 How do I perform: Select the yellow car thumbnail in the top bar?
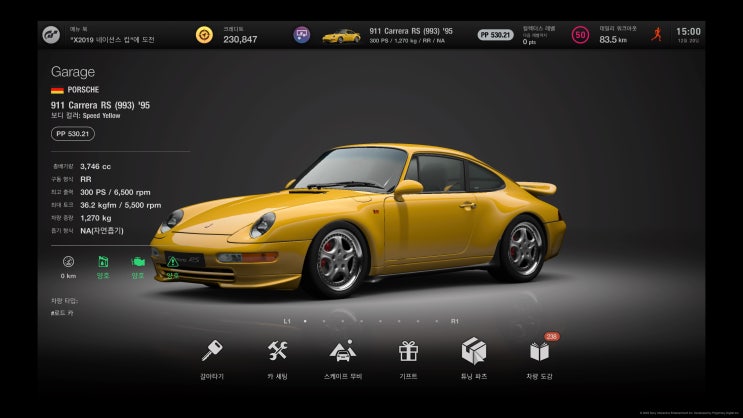(341, 36)
